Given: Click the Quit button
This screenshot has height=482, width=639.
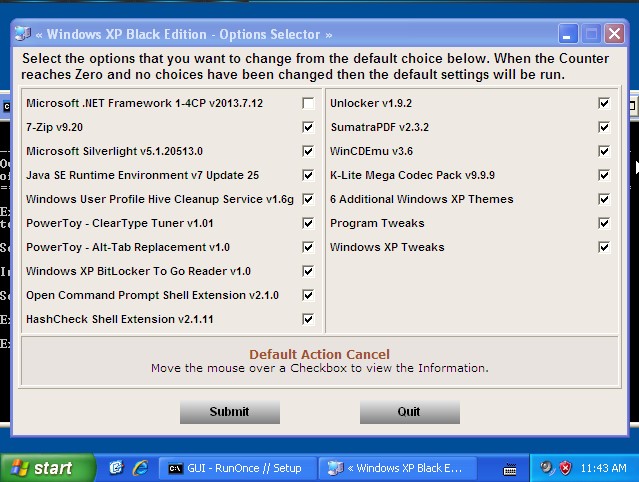Looking at the screenshot, I should coord(410,412).
